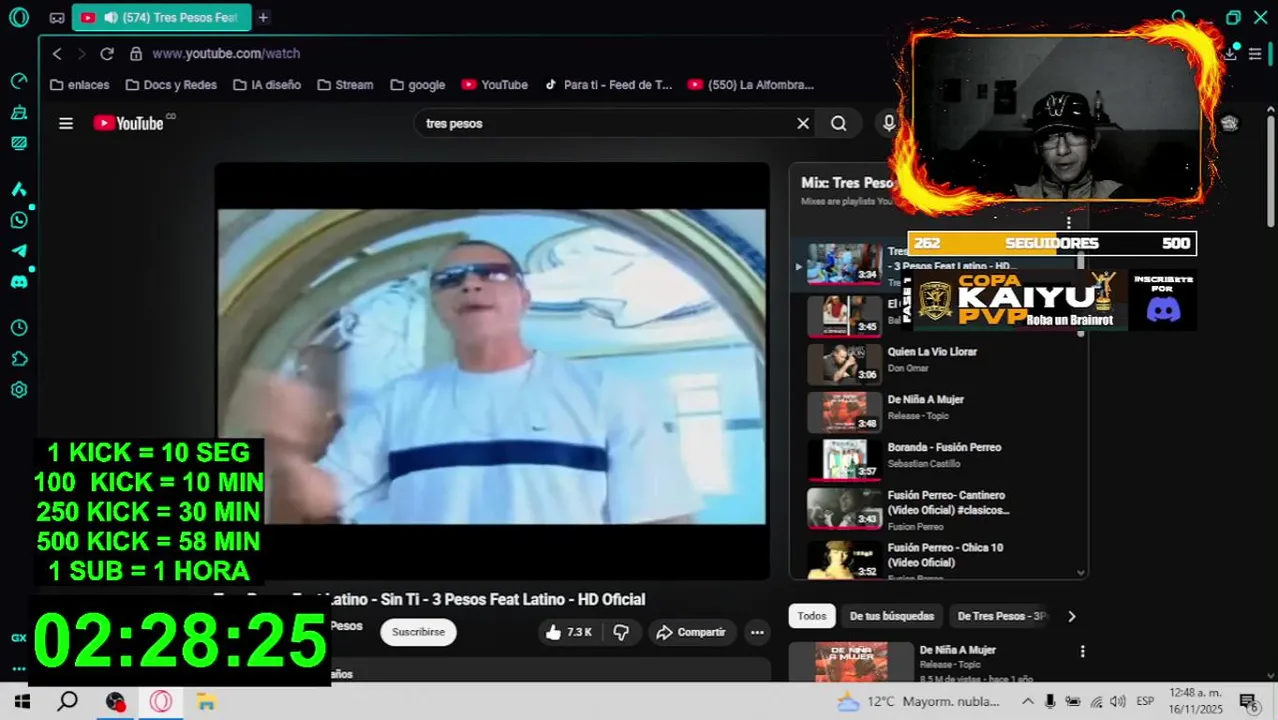Viewport: 1278px width, 720px height.
Task: Open the Stream bookmarks folder
Action: click(x=345, y=85)
